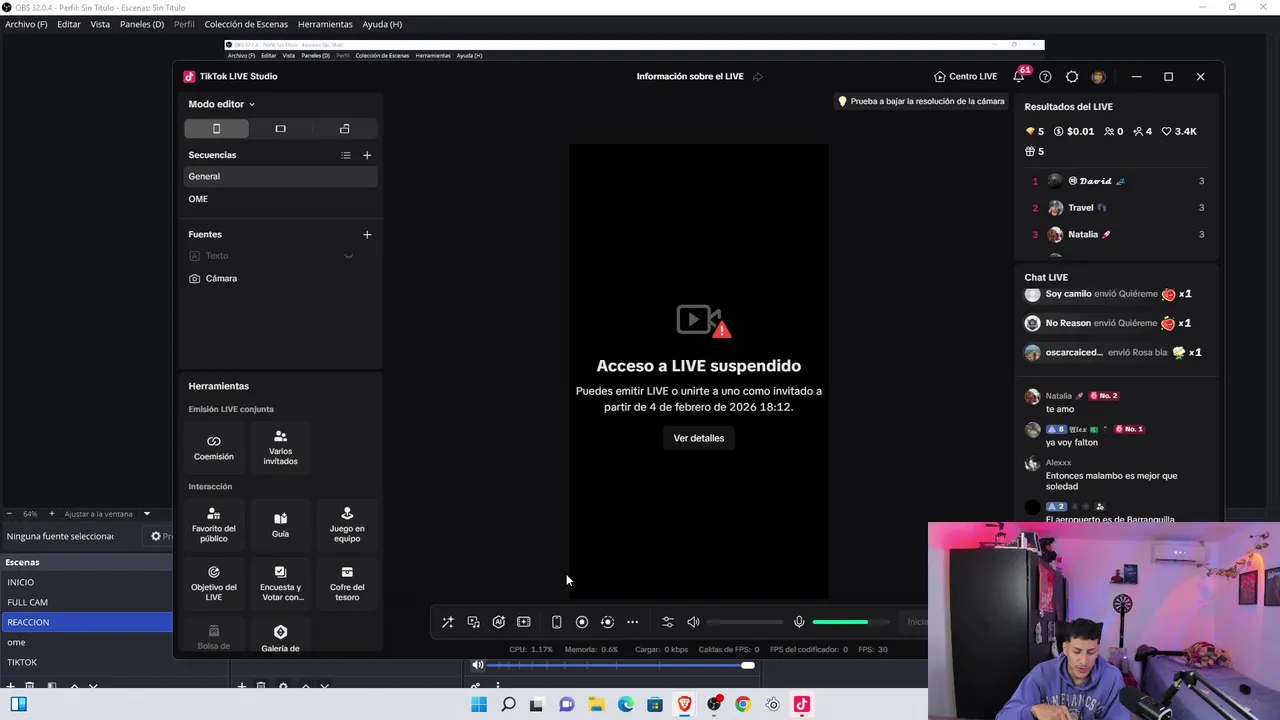Click the media and music icon

point(473,622)
